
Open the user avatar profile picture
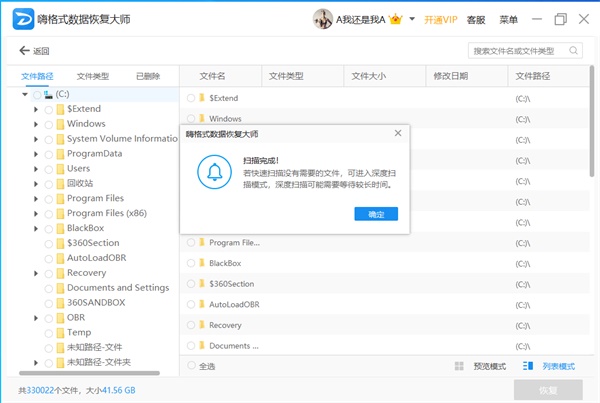322,19
